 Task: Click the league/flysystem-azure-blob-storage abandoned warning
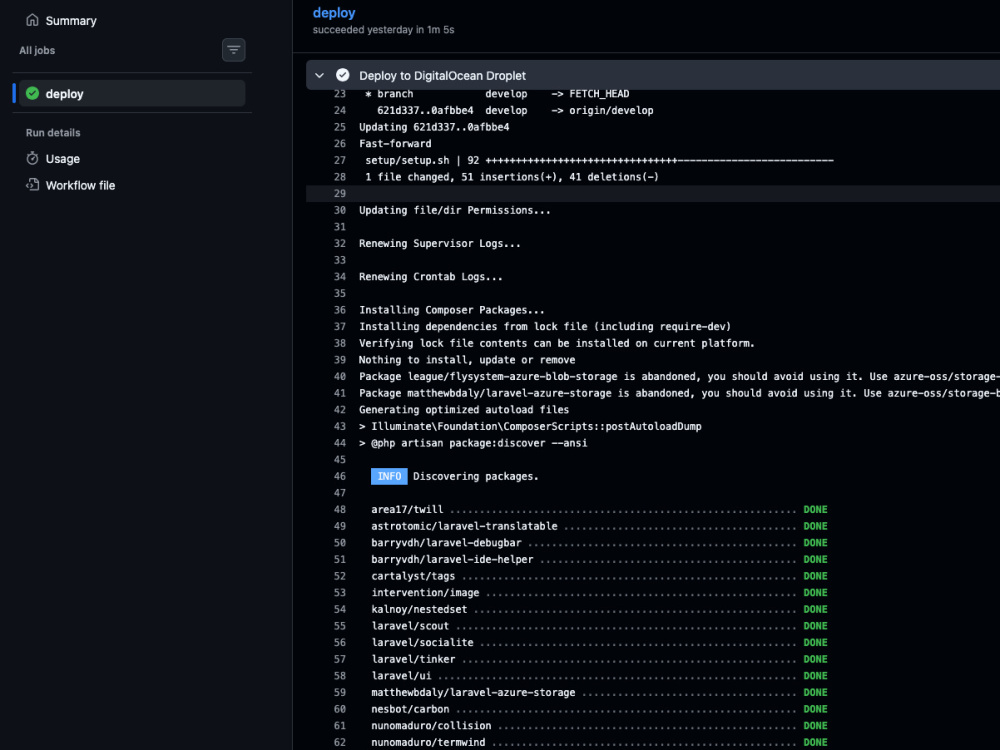pyautogui.click(x=679, y=376)
